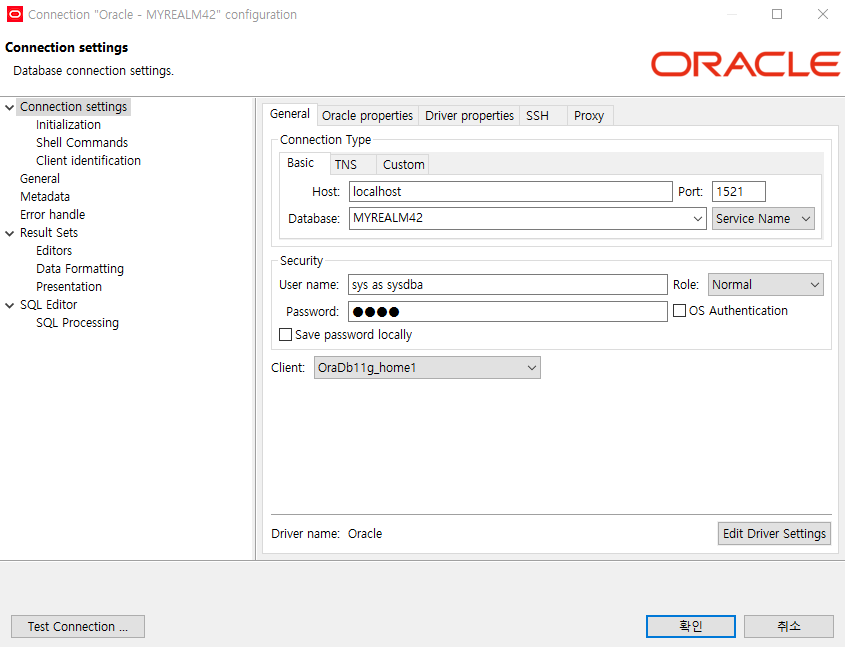Select Initialization in the tree
The image size is (845, 647).
point(68,125)
